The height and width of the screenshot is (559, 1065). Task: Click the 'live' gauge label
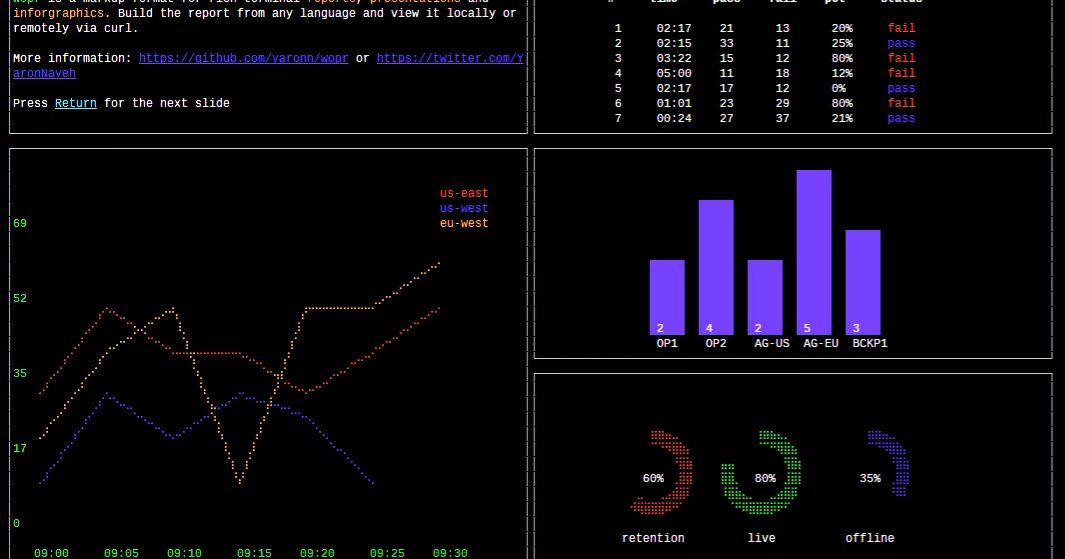[761, 538]
